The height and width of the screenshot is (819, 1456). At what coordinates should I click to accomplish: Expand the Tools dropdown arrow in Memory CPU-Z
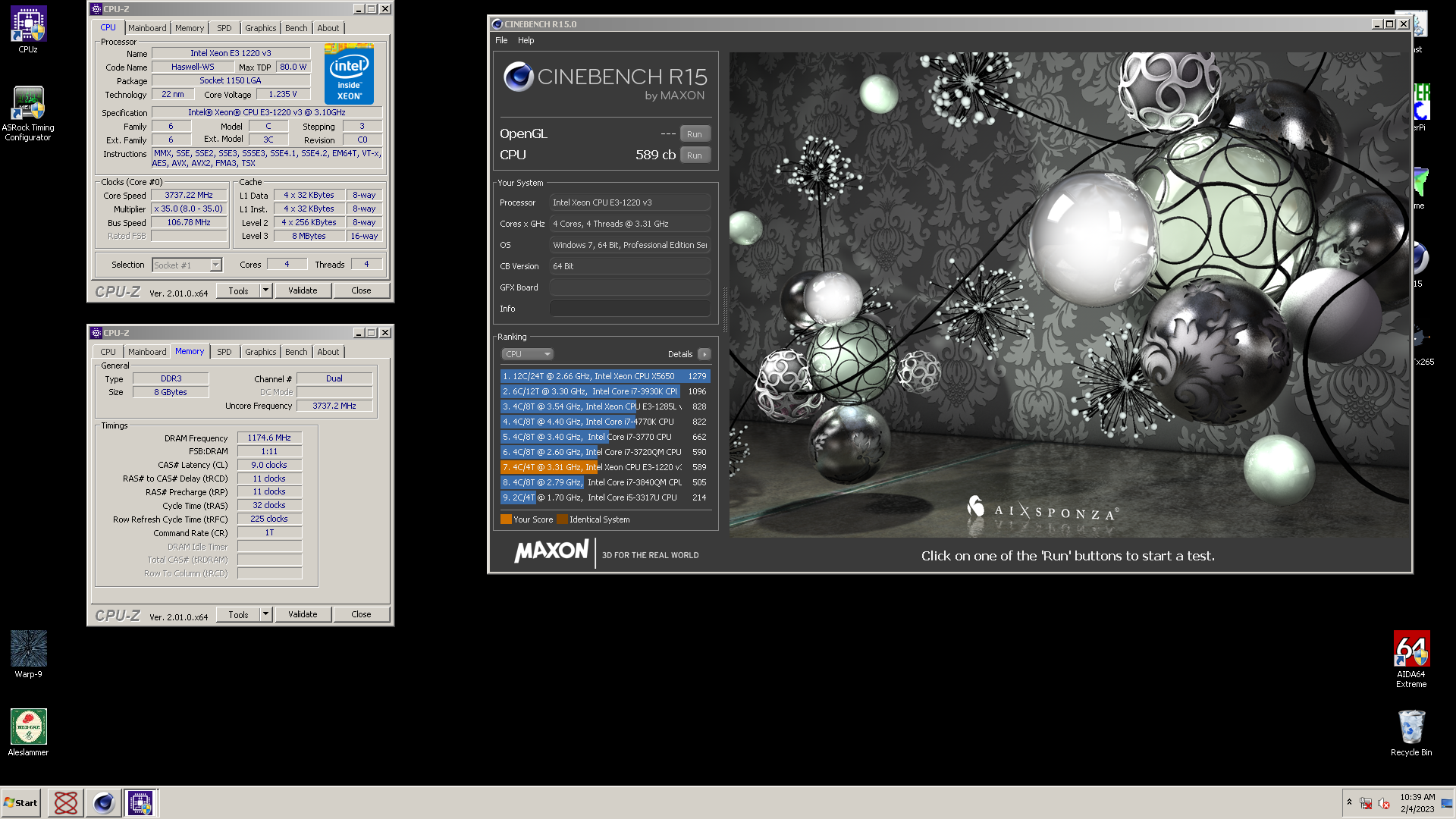265,614
